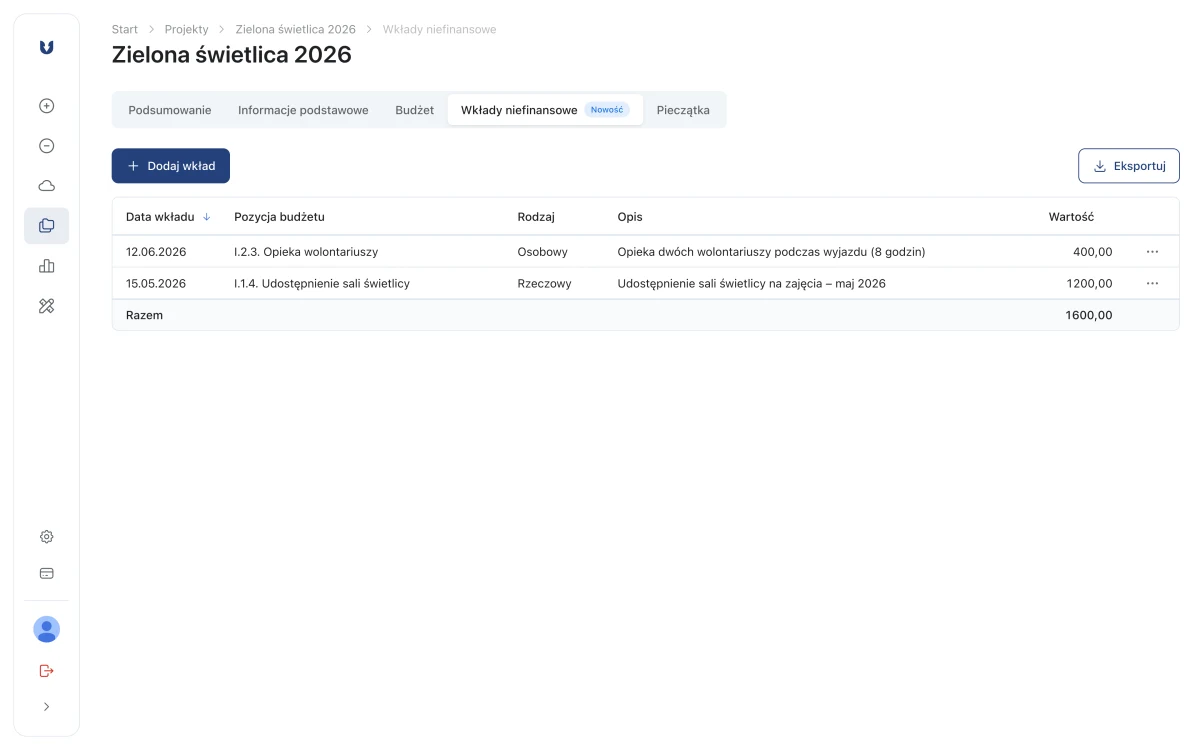Open the three-dot menu for the Opieka wolontariuszy row
This screenshot has height=750, width=1200.
point(1152,252)
